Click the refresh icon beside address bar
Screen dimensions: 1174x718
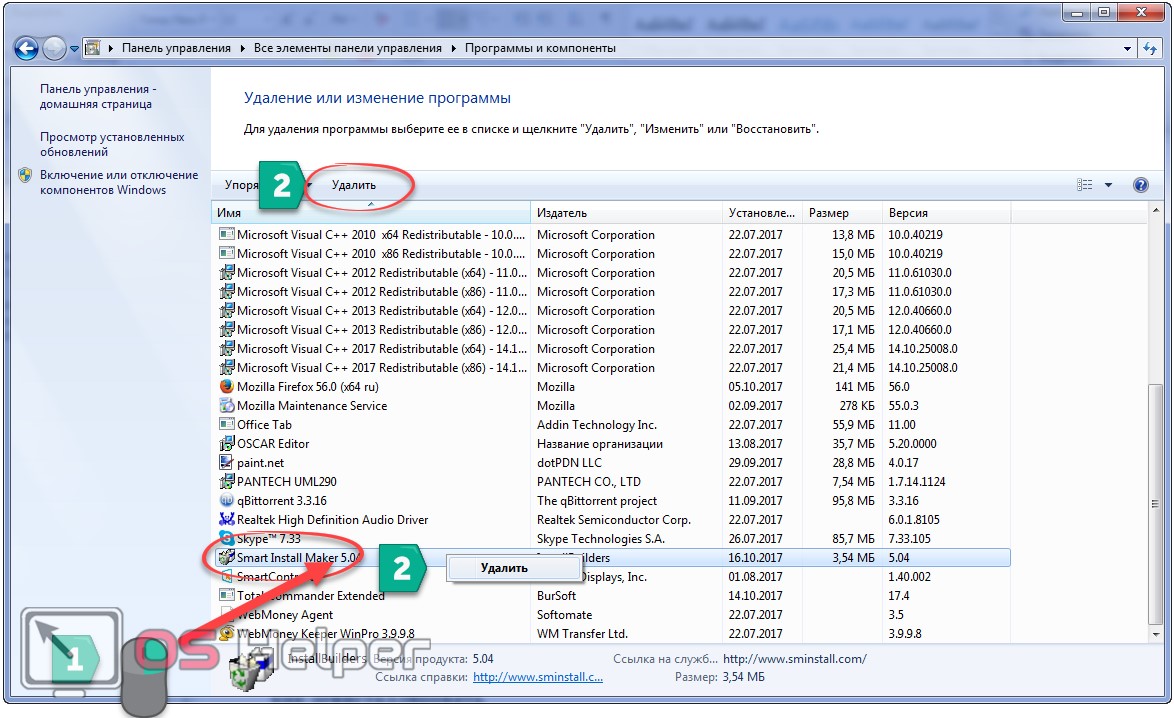point(1150,48)
